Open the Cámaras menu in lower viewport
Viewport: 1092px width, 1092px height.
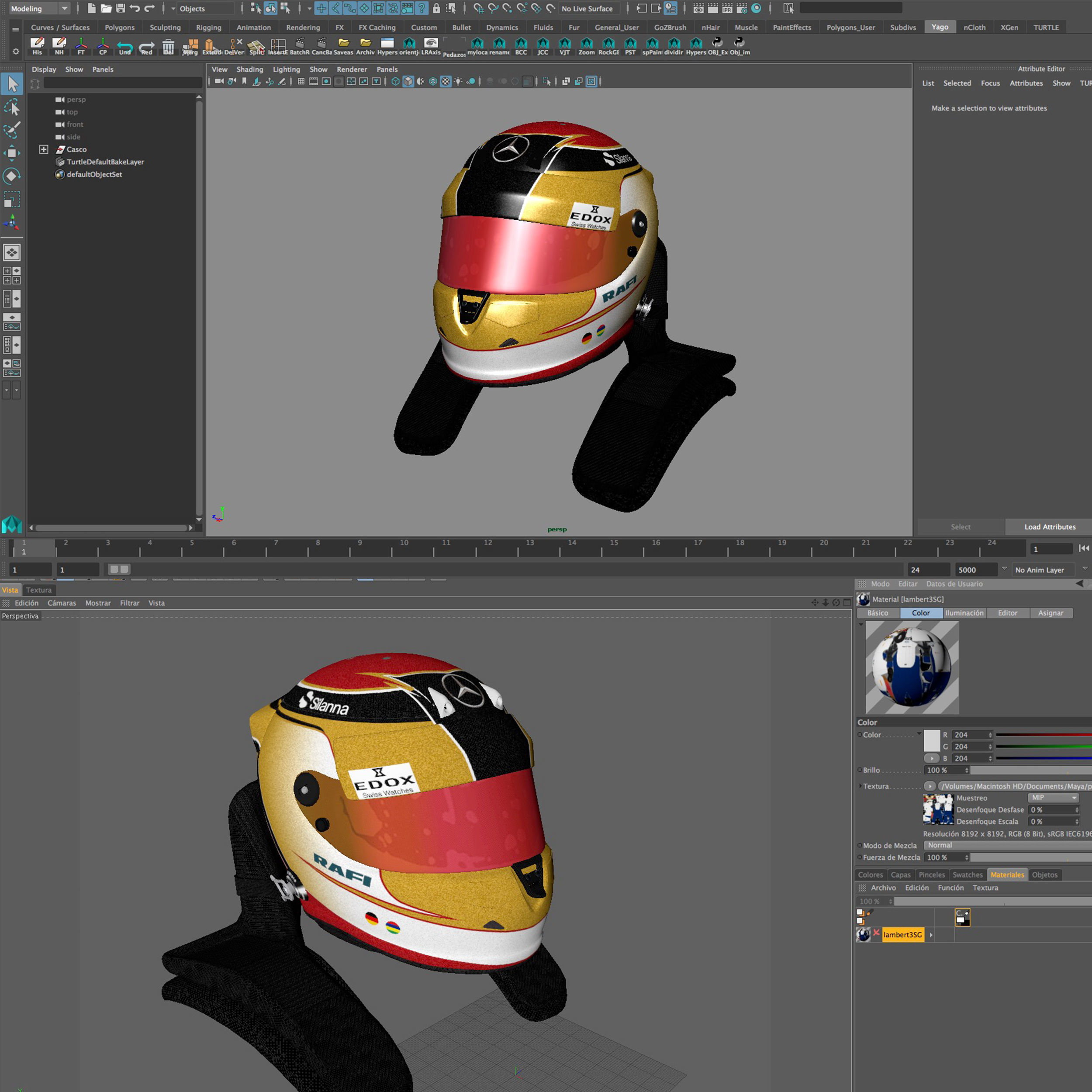click(x=62, y=603)
